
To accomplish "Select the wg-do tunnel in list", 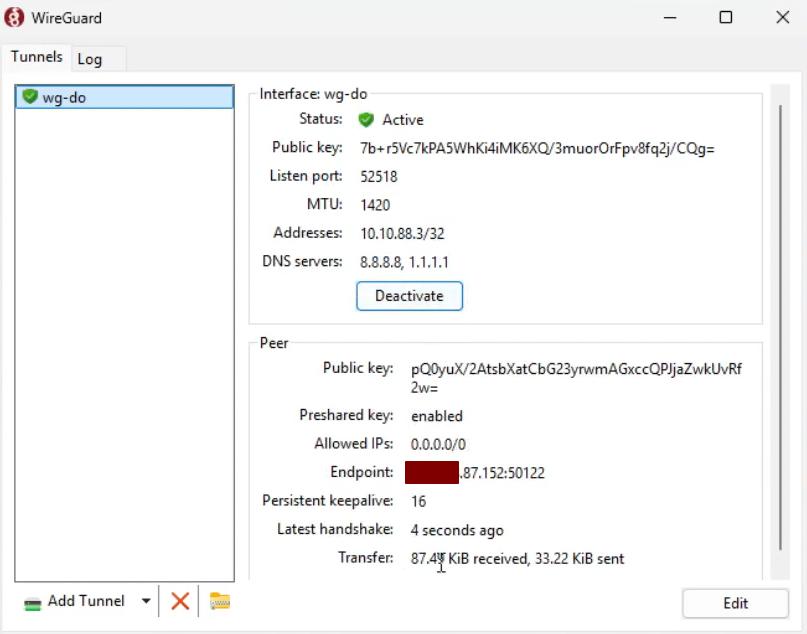I will [125, 97].
